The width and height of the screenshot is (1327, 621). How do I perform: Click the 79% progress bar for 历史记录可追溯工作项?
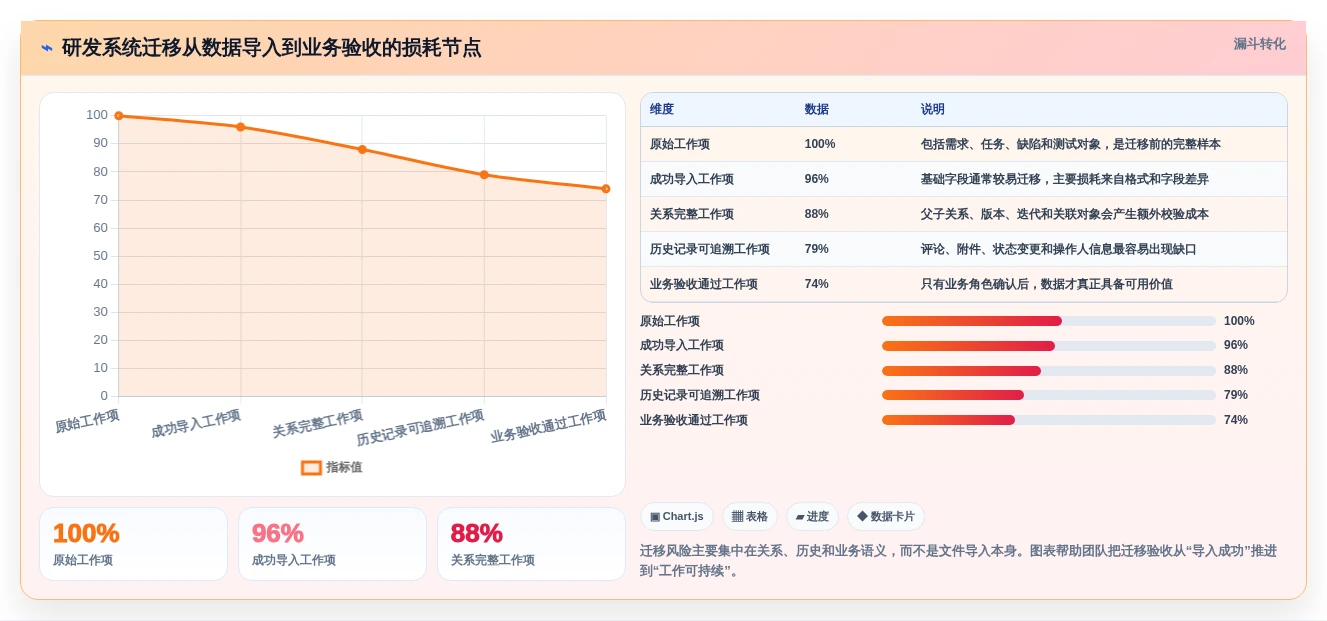coord(1049,395)
